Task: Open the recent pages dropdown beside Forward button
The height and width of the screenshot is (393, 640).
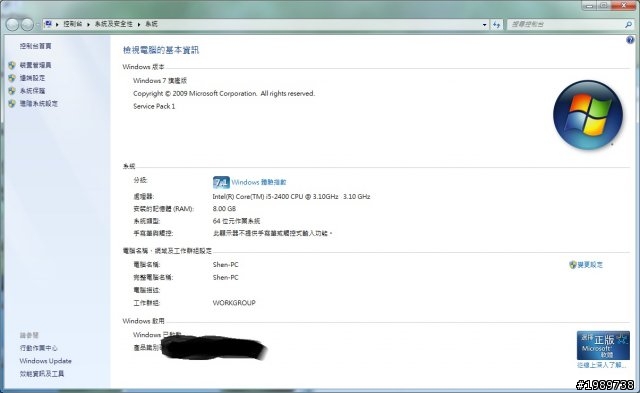Action: [x=38, y=24]
